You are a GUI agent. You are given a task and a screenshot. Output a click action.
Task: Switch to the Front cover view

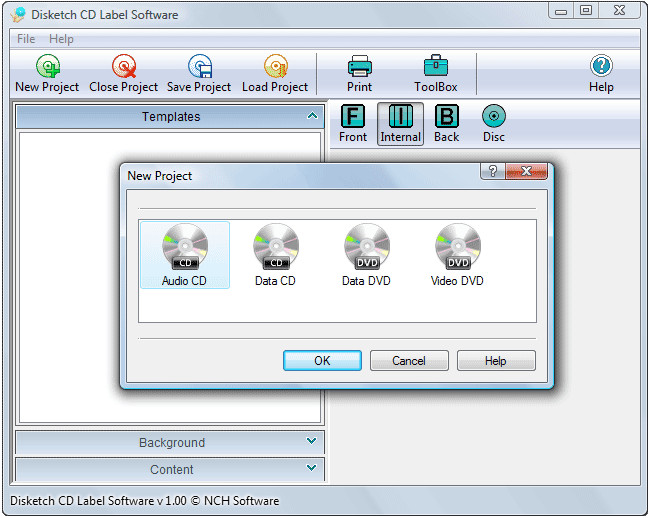point(353,124)
